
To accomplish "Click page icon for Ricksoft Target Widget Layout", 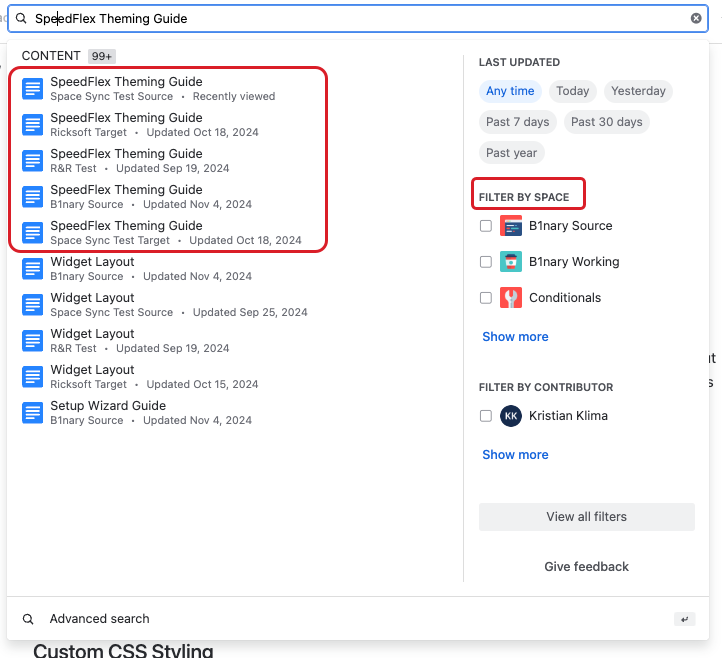I will point(33,376).
